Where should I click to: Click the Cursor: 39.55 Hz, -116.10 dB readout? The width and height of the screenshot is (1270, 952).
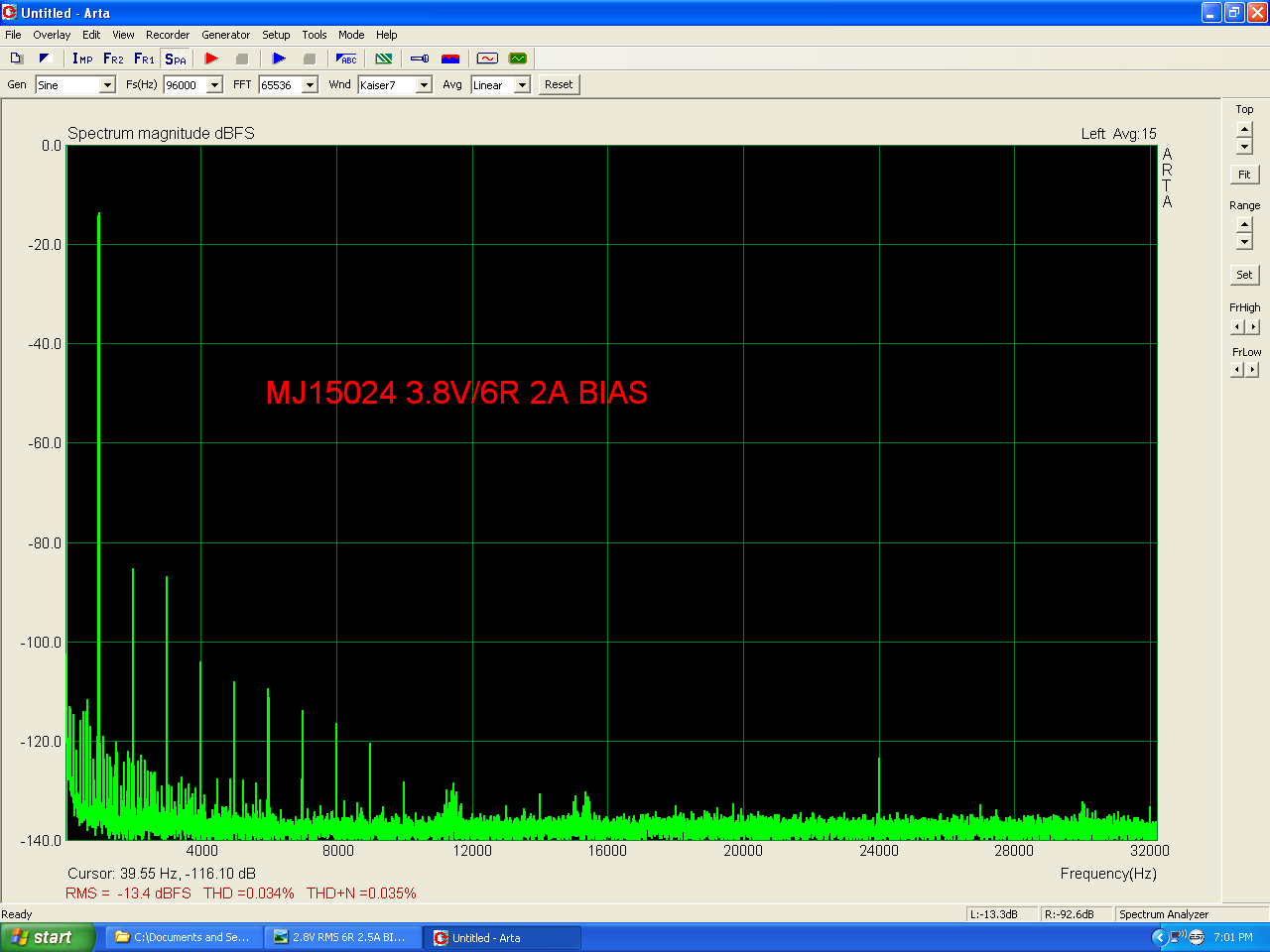tap(162, 874)
